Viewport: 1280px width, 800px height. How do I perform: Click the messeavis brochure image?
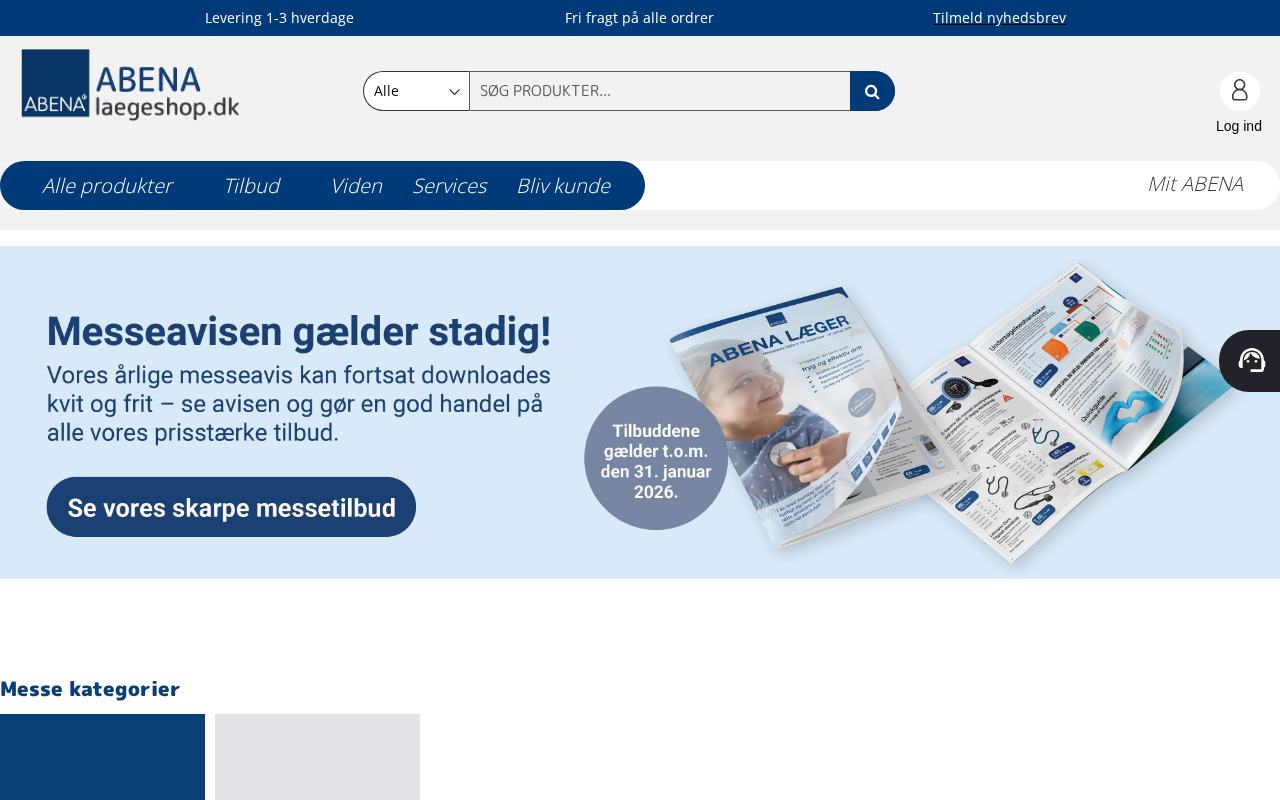(950, 415)
